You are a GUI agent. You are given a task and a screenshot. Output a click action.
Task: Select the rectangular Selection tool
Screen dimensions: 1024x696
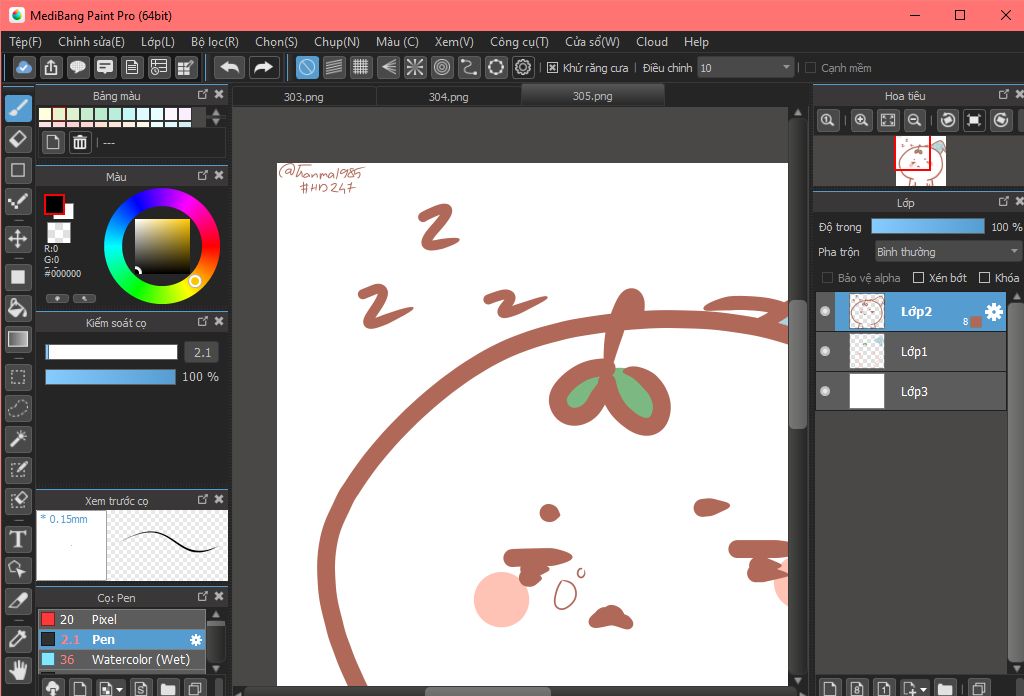(18, 377)
